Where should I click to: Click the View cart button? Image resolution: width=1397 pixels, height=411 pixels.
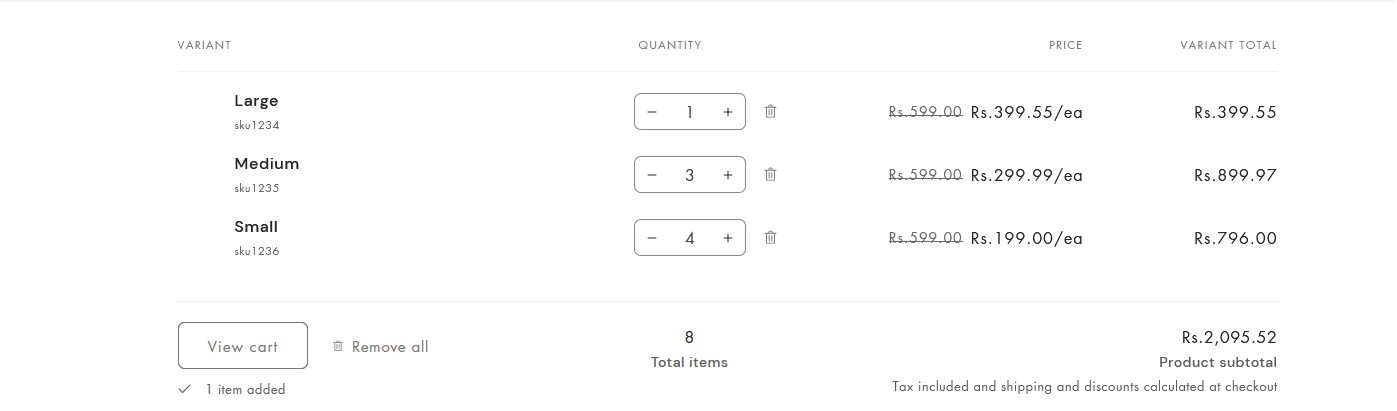pyautogui.click(x=243, y=346)
